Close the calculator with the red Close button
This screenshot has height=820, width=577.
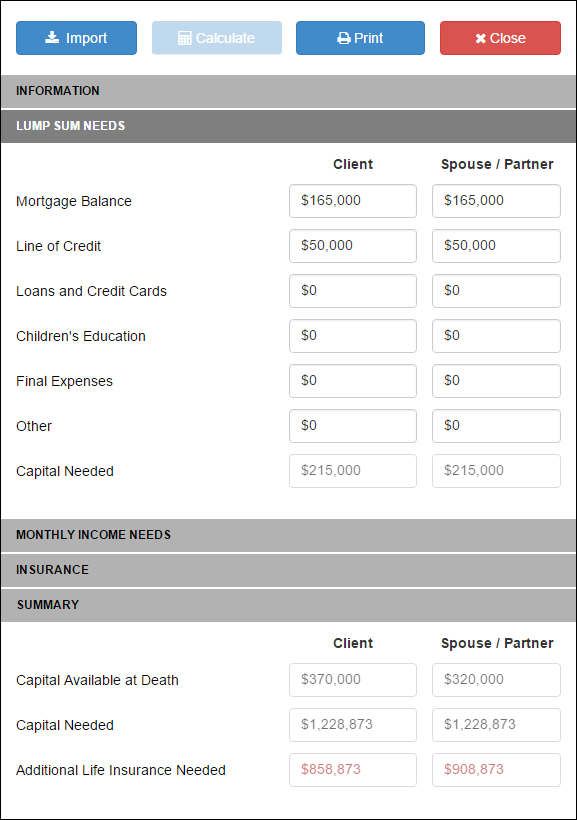tap(500, 38)
